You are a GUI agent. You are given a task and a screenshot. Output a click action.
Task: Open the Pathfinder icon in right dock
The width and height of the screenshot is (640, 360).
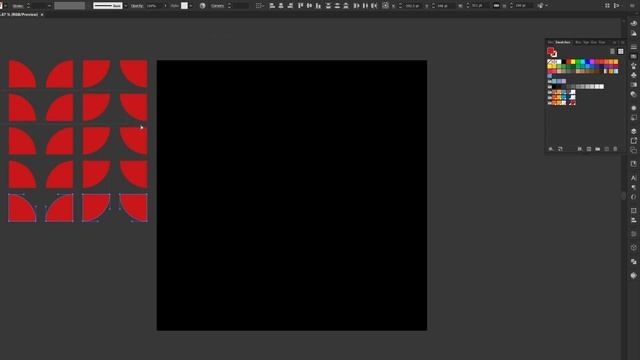click(633, 261)
